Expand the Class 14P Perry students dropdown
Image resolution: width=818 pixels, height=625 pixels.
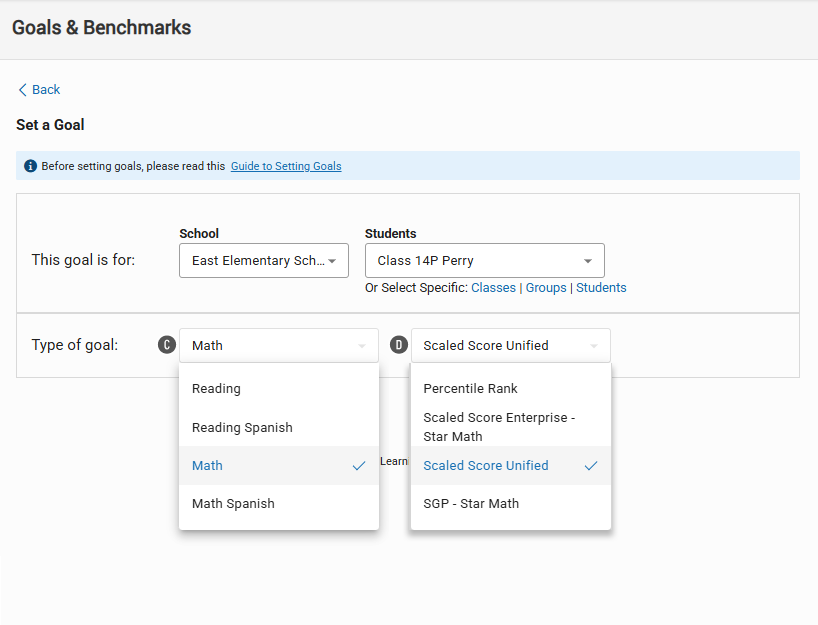click(484, 261)
